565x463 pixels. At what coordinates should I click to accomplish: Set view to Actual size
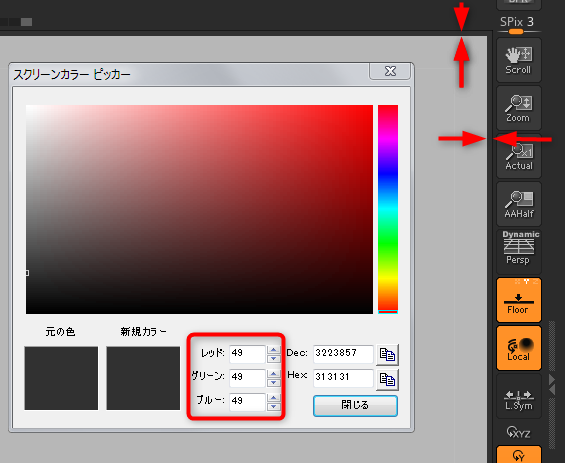click(x=519, y=156)
